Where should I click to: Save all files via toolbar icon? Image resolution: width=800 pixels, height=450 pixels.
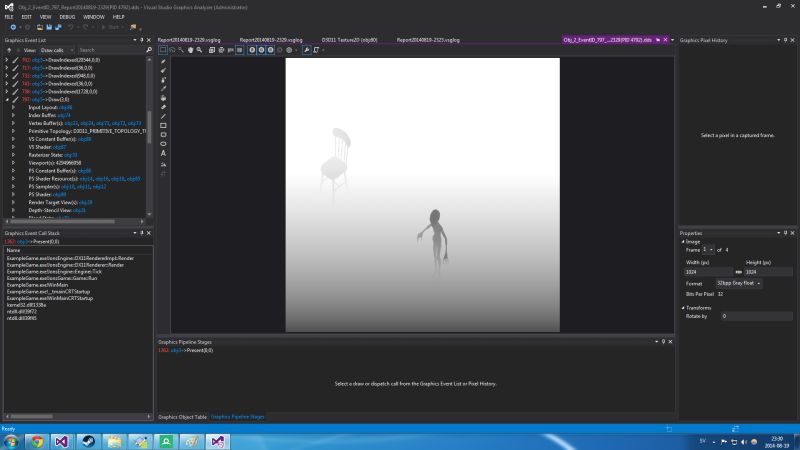[58, 27]
